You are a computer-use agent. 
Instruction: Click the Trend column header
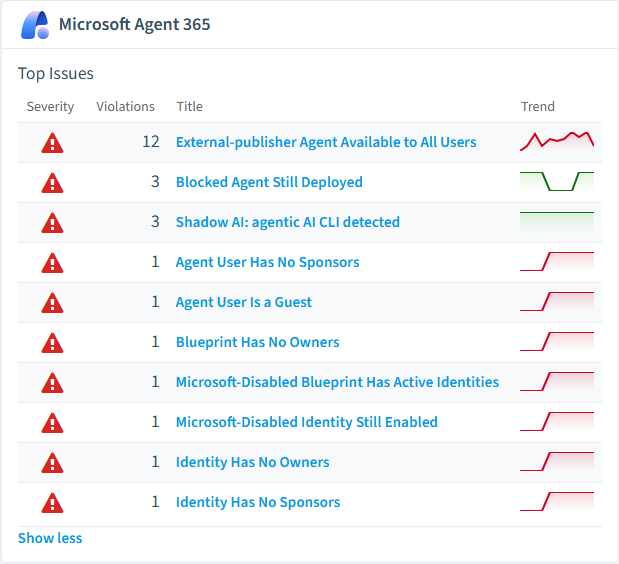[538, 107]
